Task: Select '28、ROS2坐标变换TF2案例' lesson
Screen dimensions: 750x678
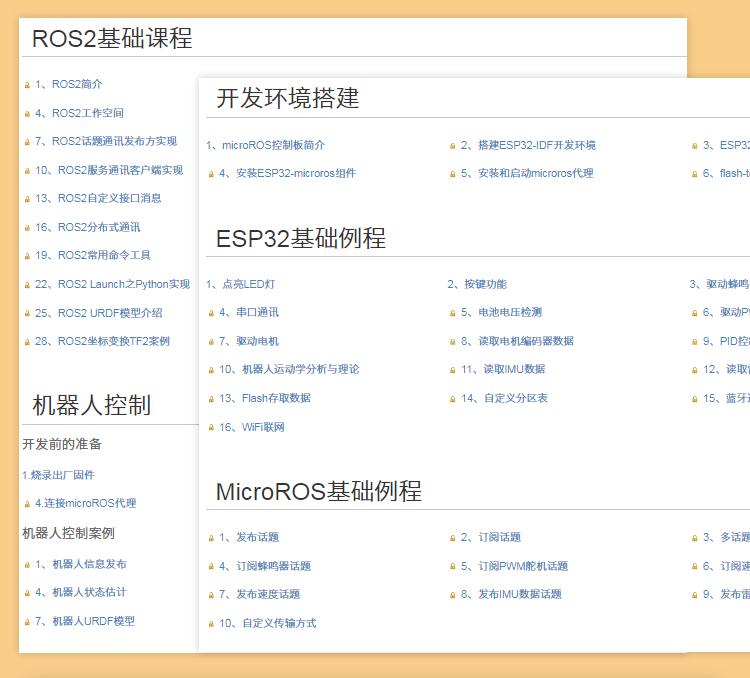Action: click(x=102, y=341)
